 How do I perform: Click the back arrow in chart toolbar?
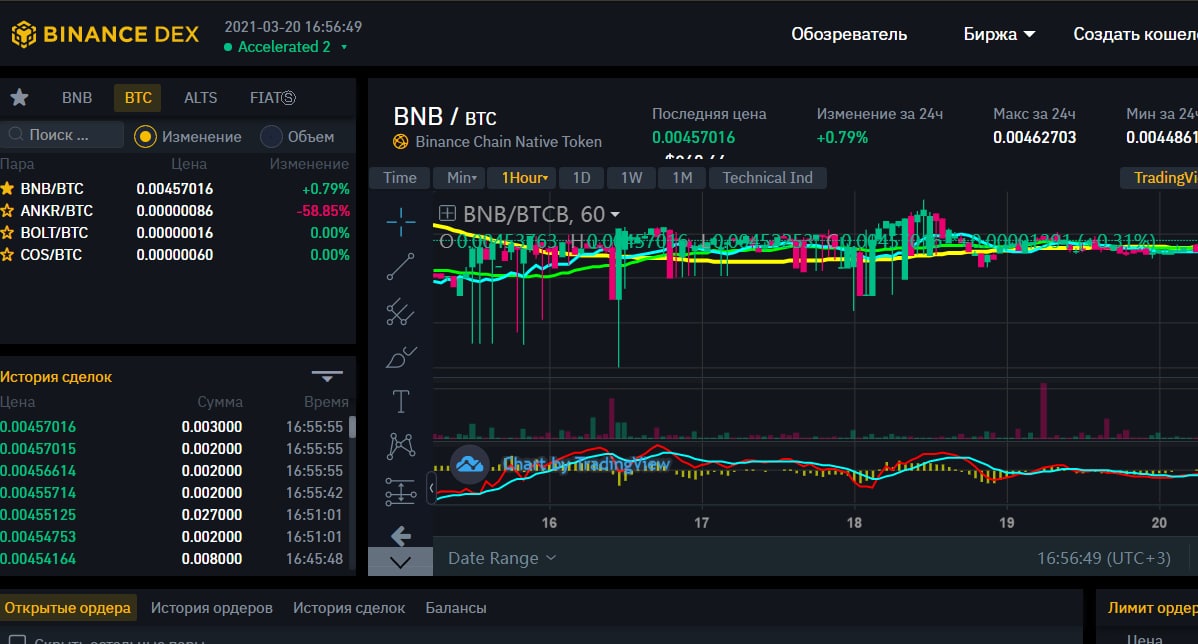tap(400, 536)
